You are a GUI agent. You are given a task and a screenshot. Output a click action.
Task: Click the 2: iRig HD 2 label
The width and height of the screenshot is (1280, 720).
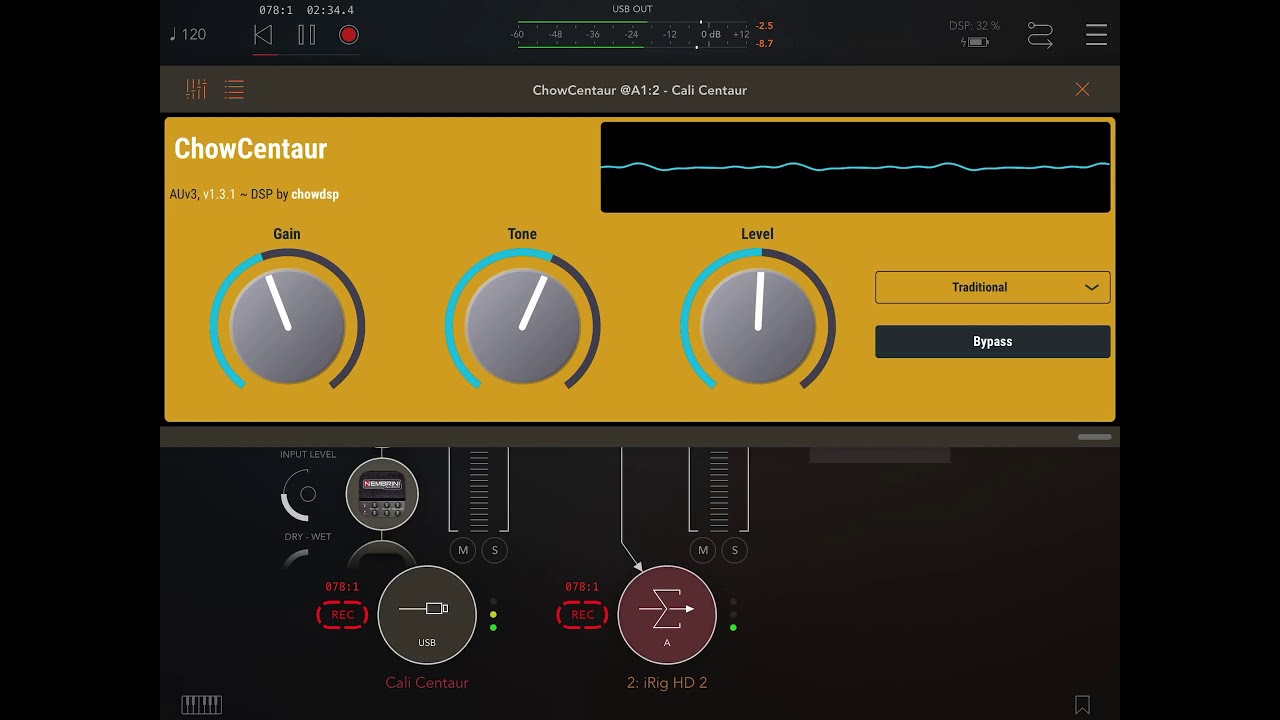[667, 683]
